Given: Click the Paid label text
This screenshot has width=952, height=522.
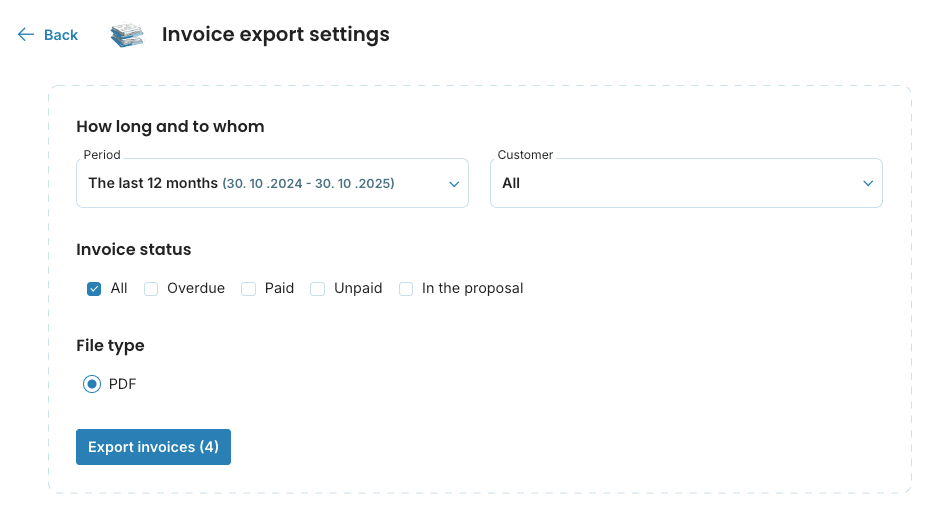Looking at the screenshot, I should (279, 288).
